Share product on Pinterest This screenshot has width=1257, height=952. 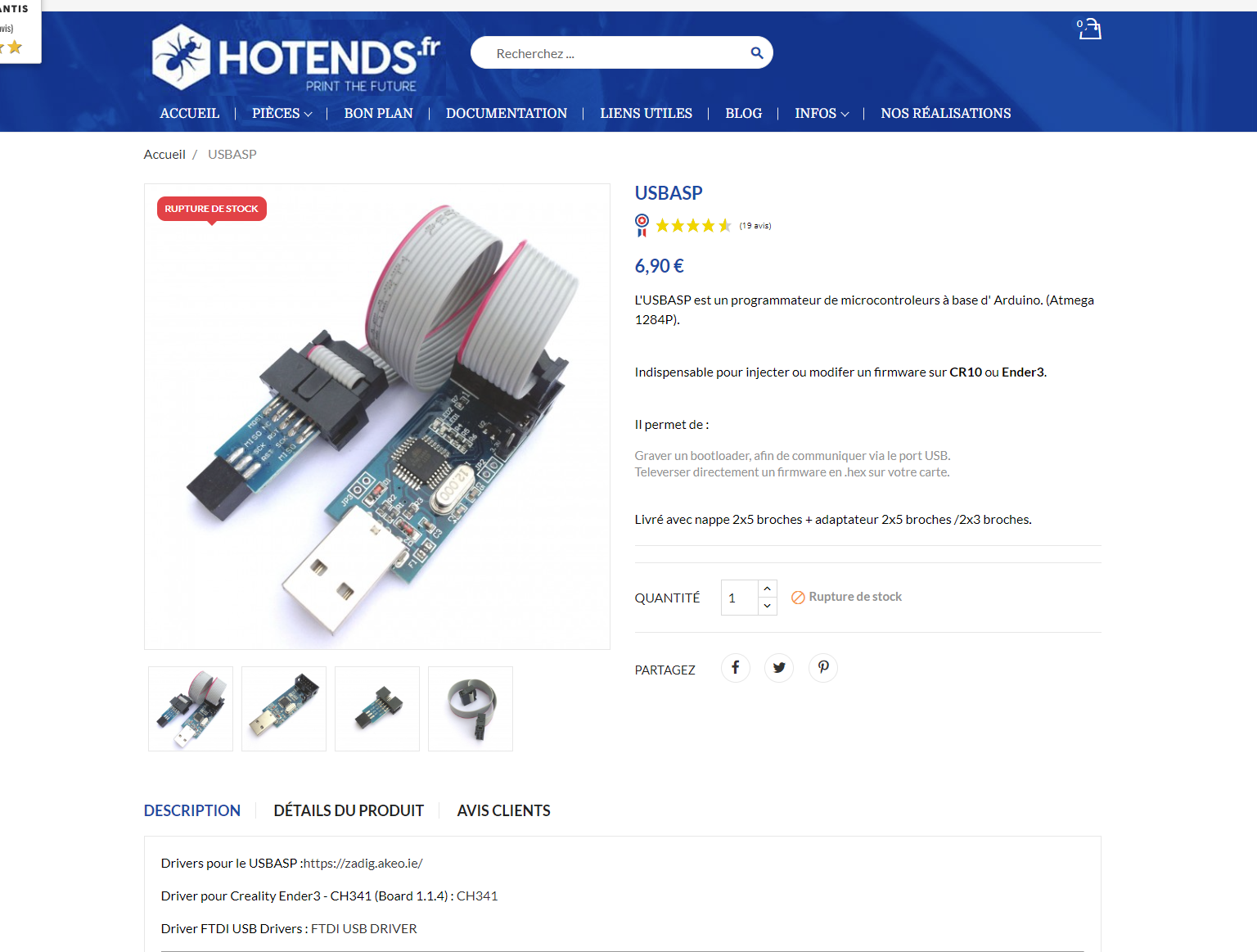coord(823,668)
